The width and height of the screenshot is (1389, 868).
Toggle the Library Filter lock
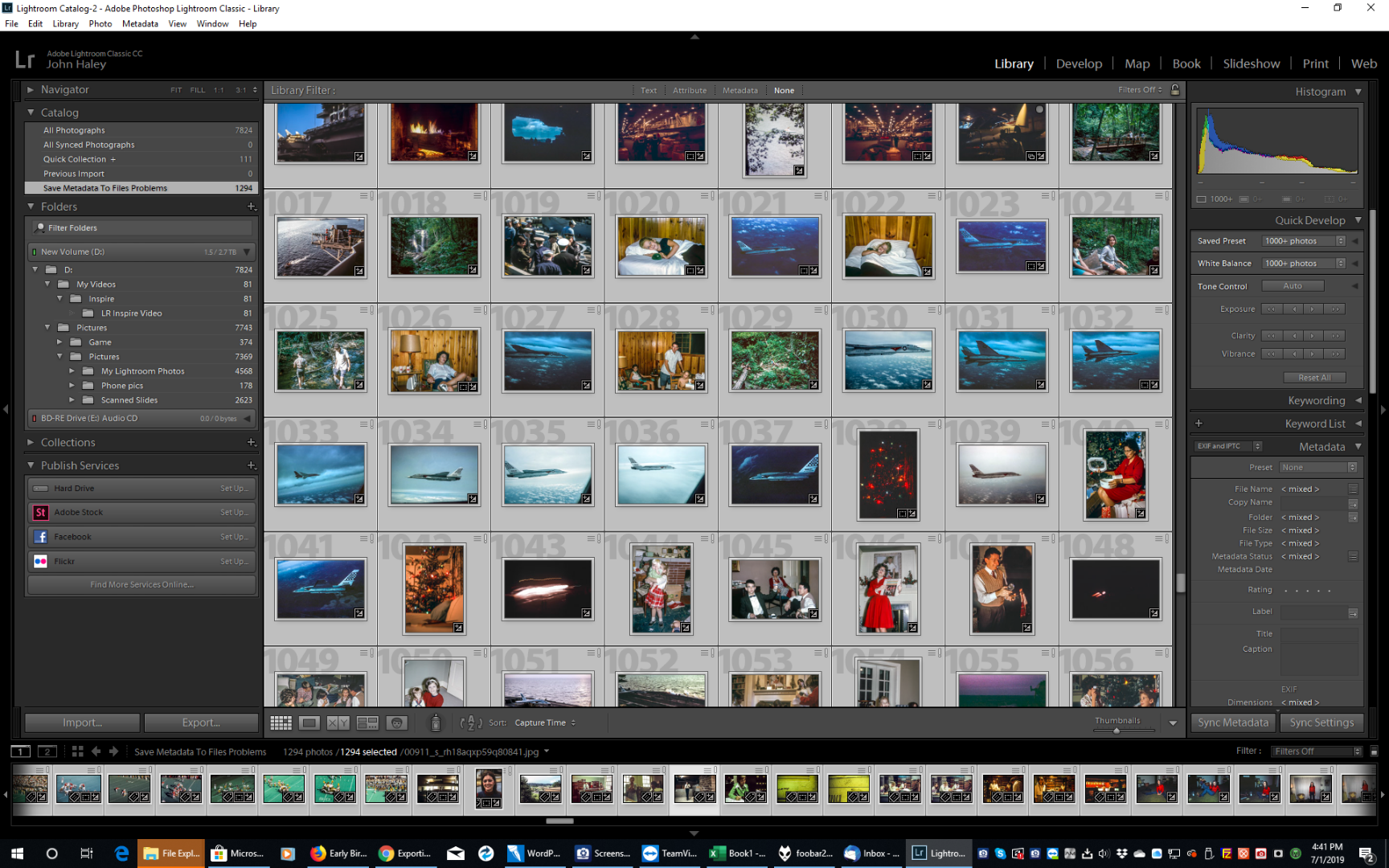(x=1175, y=90)
